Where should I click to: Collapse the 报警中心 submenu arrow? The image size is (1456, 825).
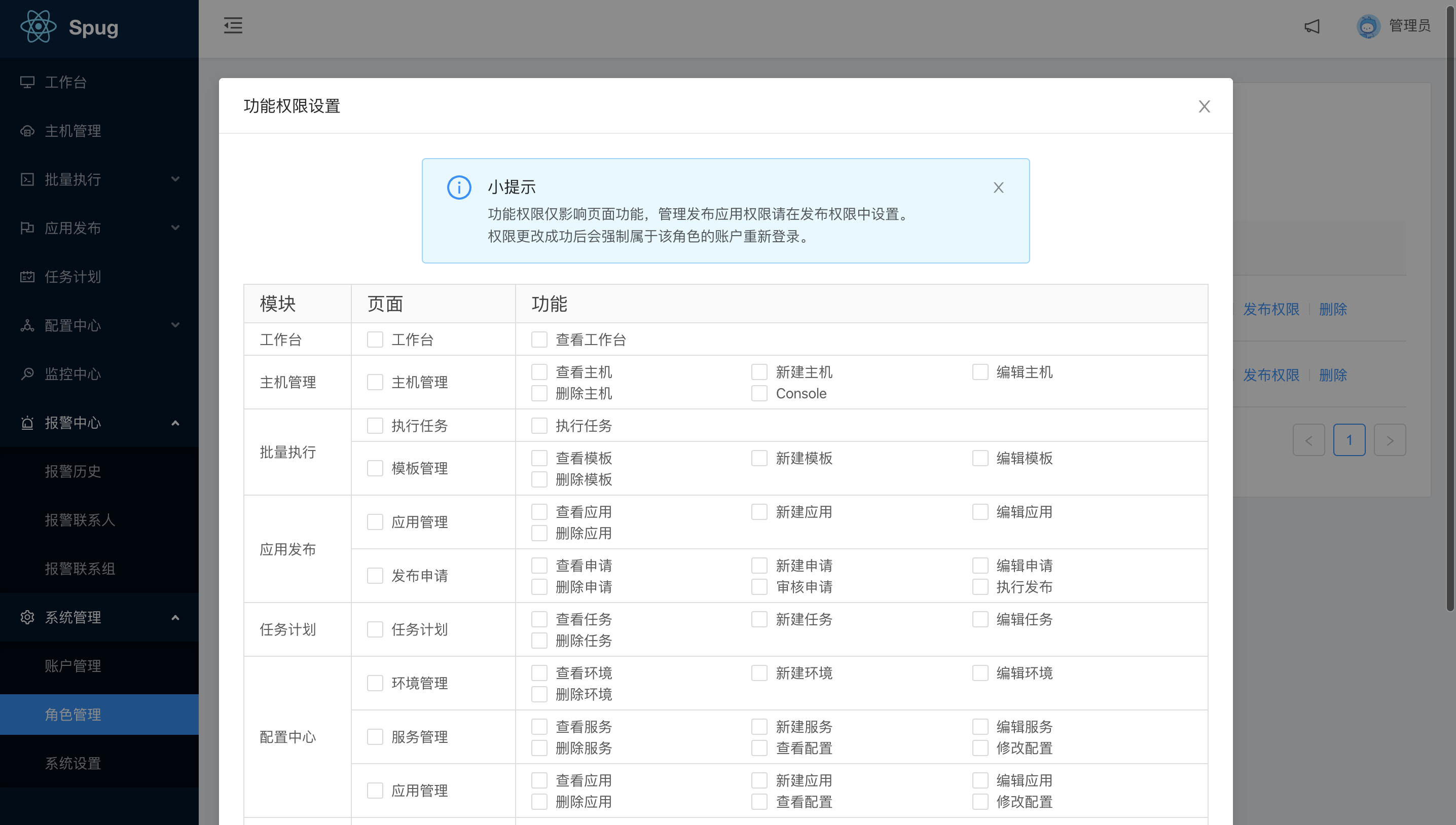[175, 423]
